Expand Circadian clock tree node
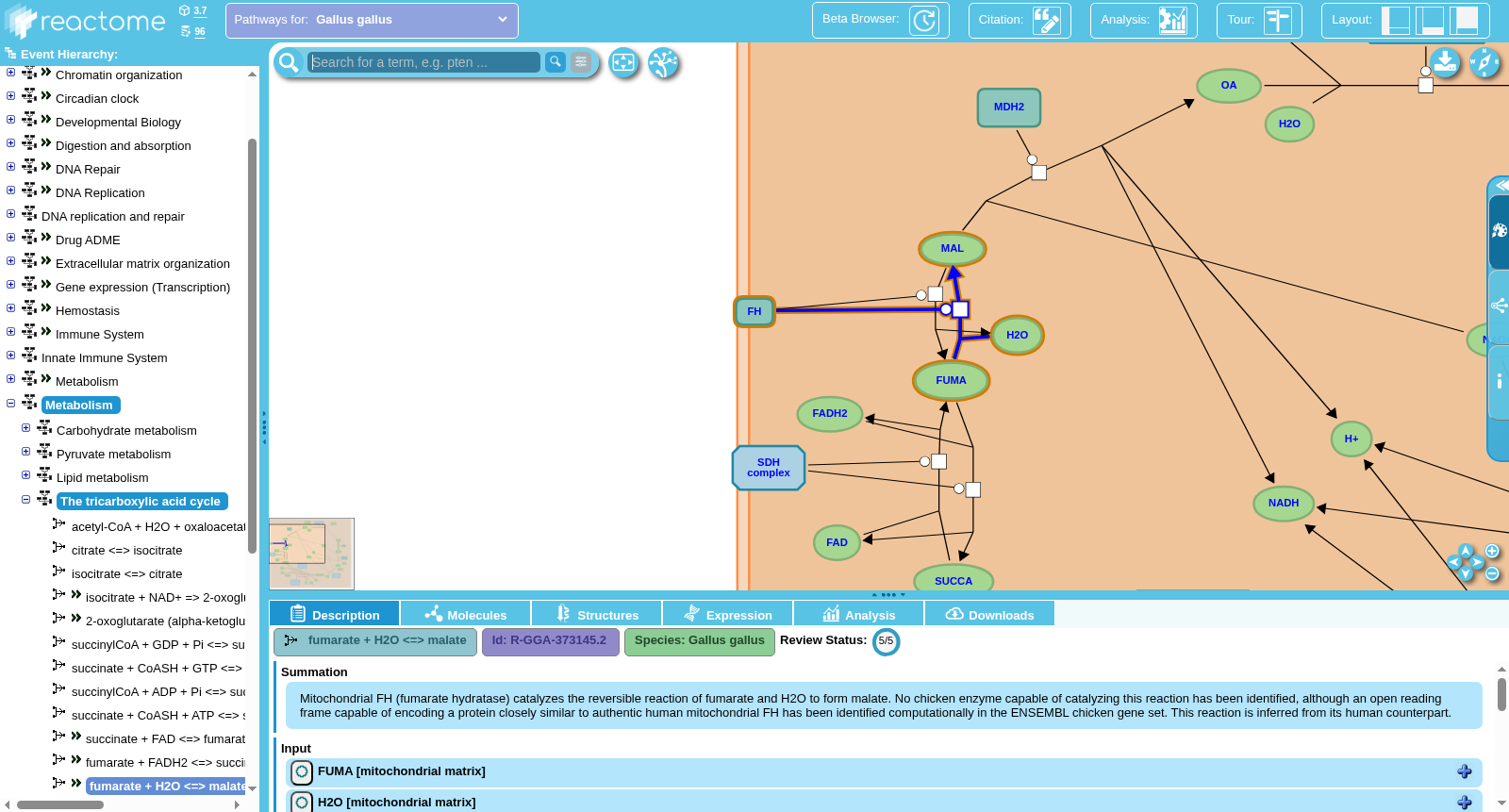 tap(10, 96)
